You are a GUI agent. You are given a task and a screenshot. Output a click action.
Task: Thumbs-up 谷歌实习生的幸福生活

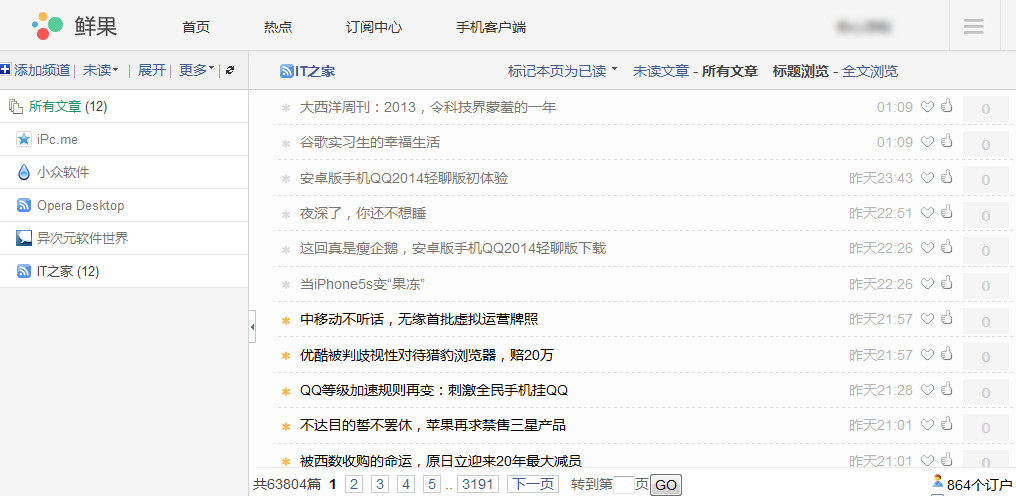pos(947,140)
